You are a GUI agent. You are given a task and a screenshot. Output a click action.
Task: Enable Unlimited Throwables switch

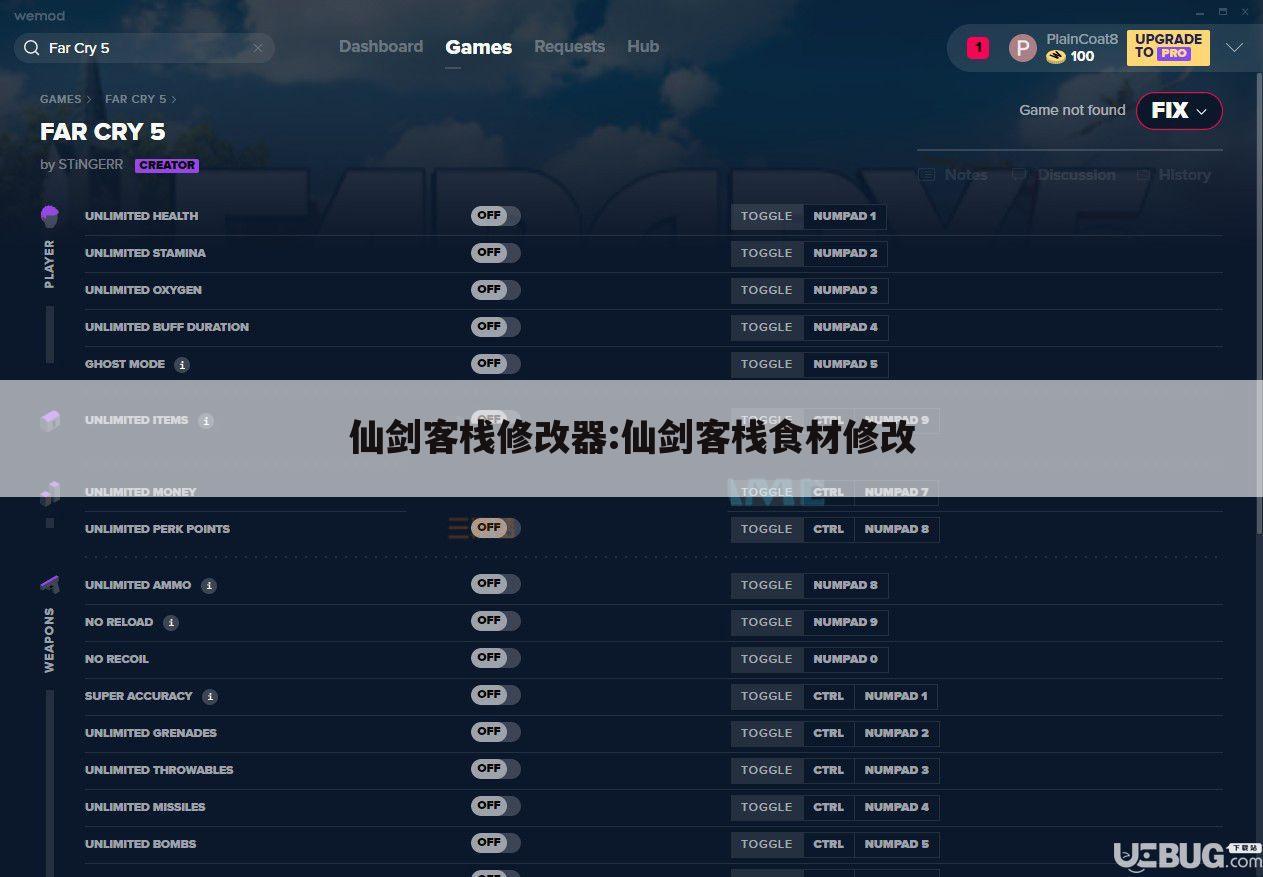click(x=496, y=769)
